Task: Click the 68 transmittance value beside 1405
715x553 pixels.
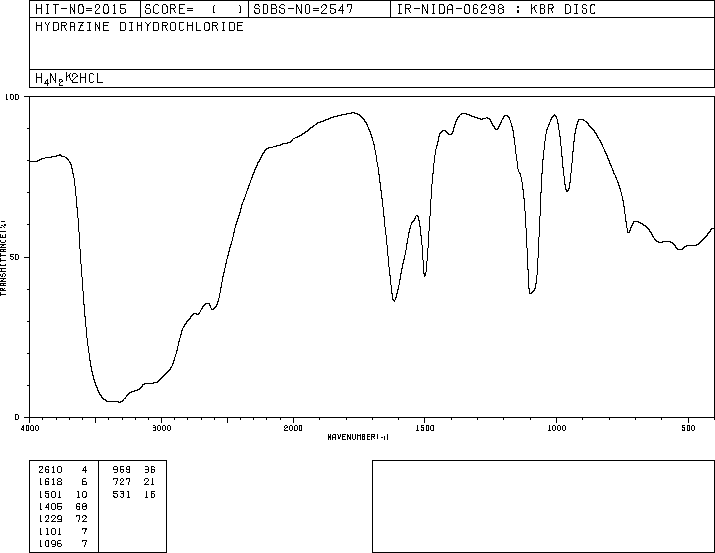Action: click(82, 506)
